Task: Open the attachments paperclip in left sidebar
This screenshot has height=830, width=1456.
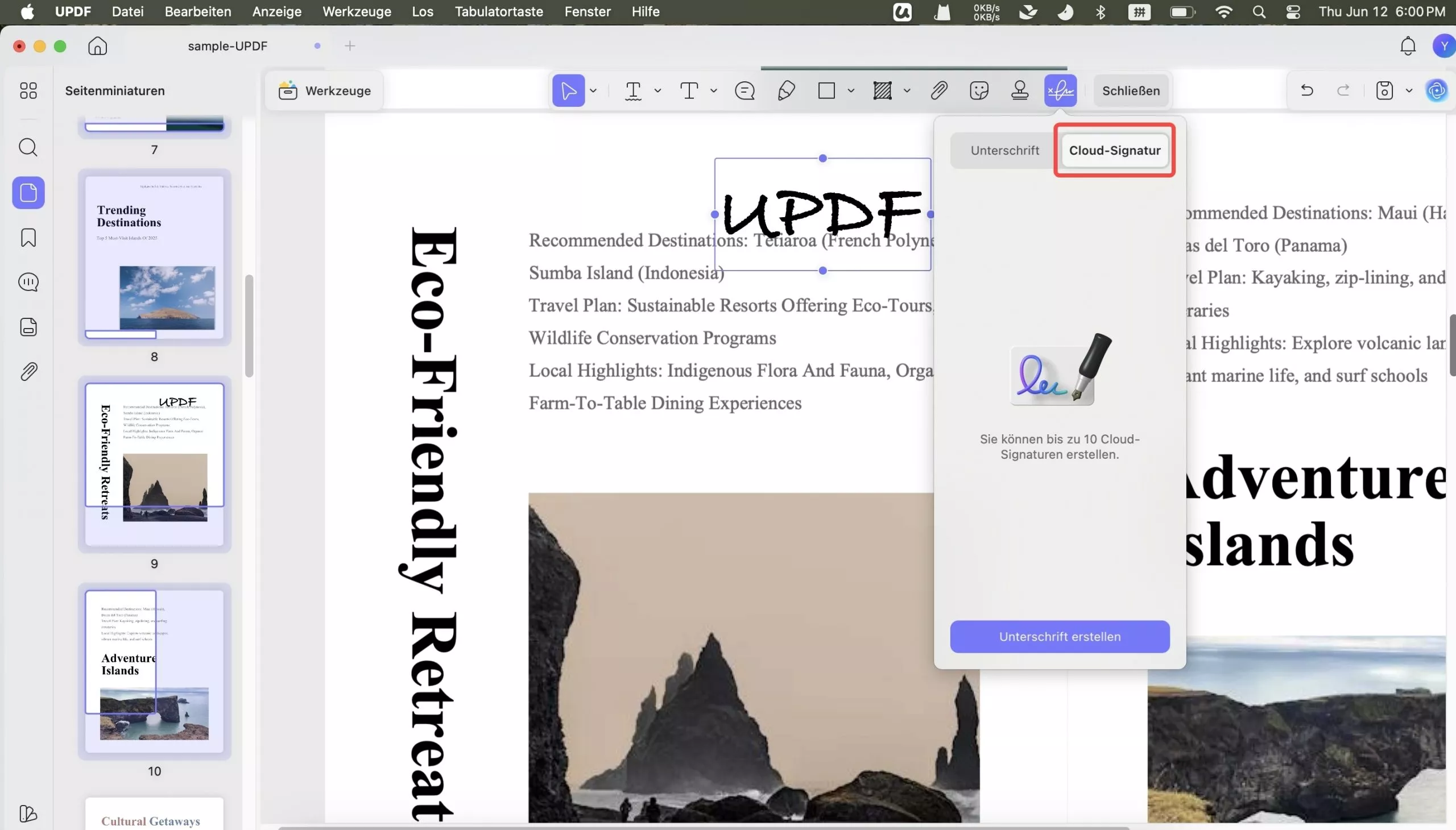Action: tap(28, 372)
